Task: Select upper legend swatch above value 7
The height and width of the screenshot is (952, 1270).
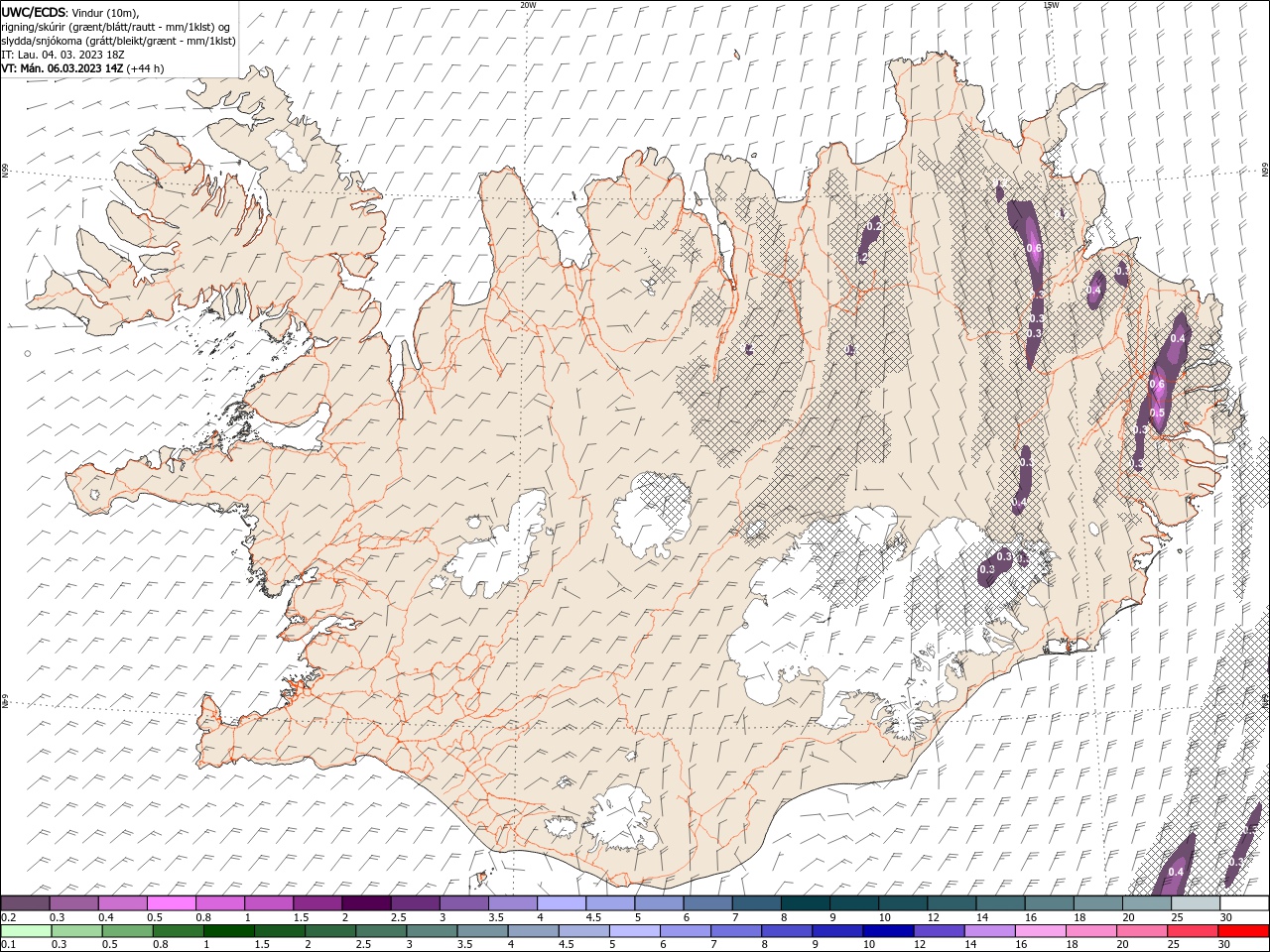Action: (x=756, y=903)
